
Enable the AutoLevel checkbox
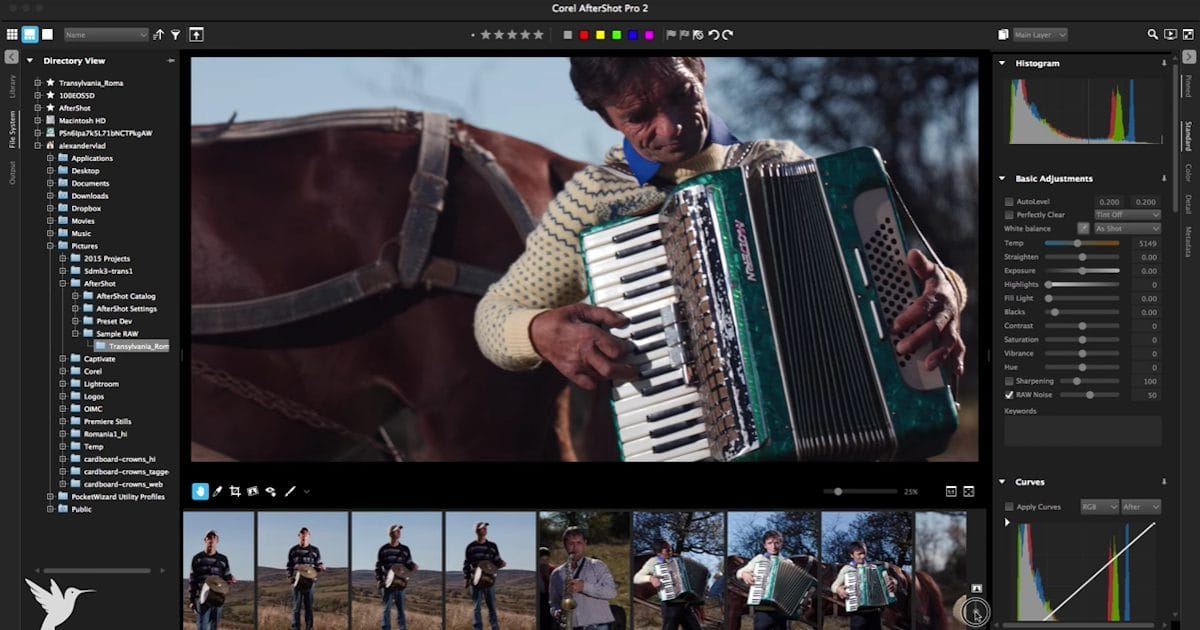(1008, 201)
